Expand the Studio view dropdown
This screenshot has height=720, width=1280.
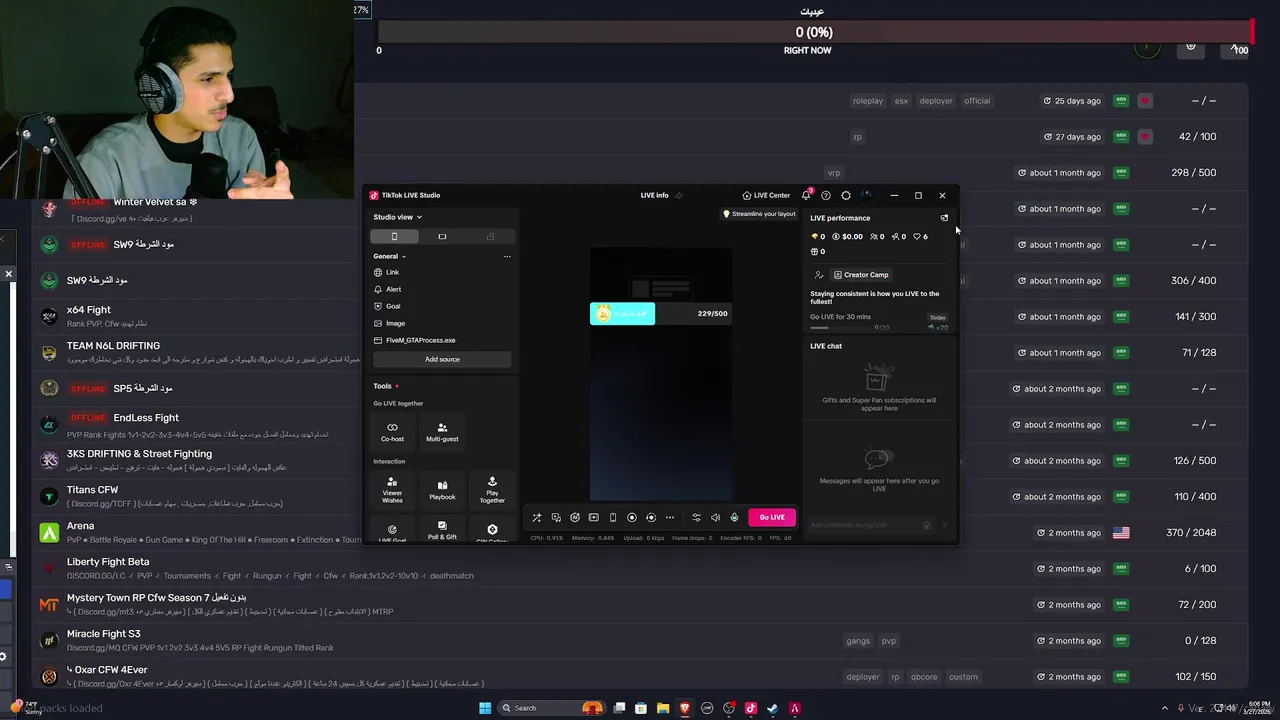pyautogui.click(x=398, y=217)
